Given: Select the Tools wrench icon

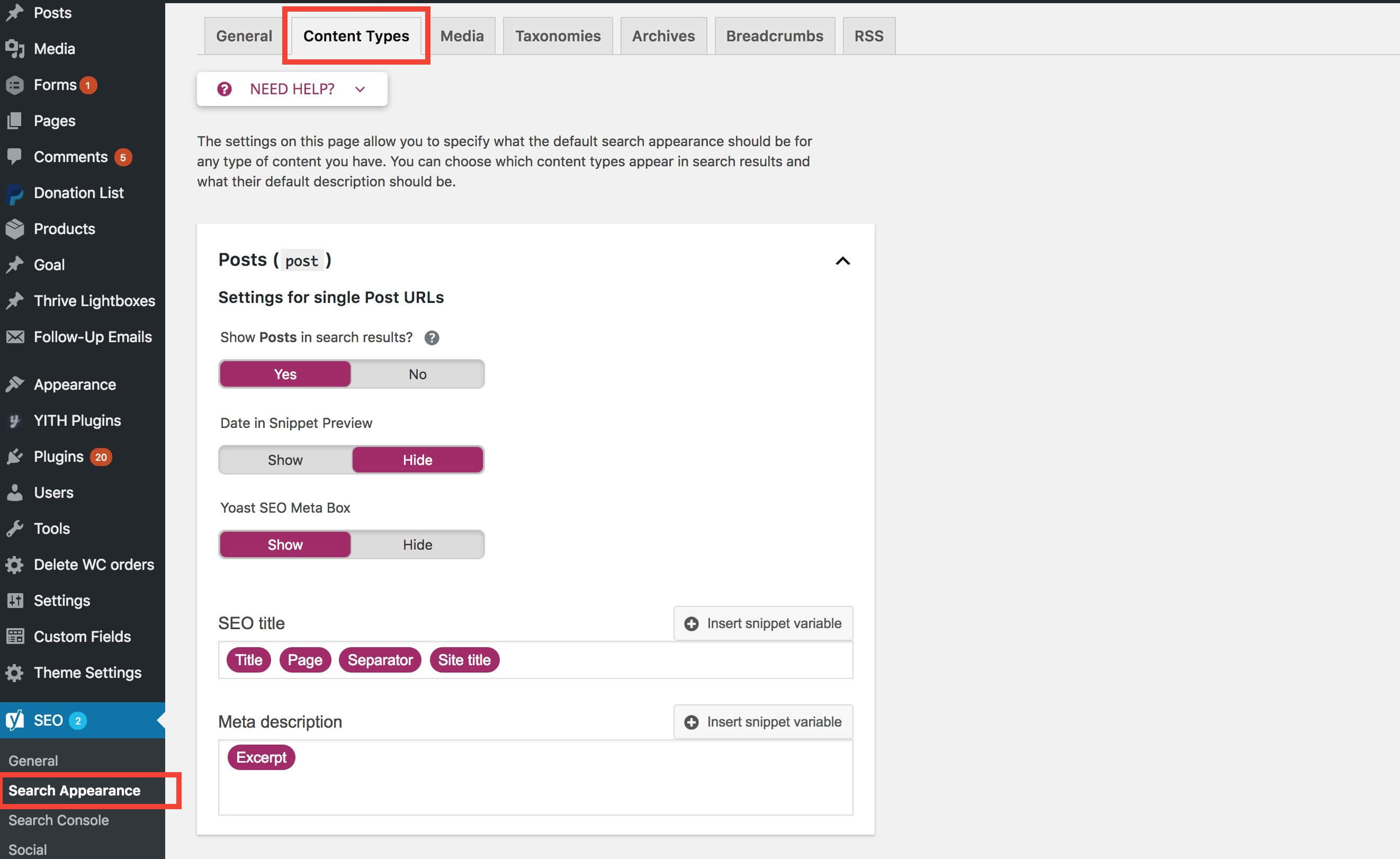Looking at the screenshot, I should [15, 529].
